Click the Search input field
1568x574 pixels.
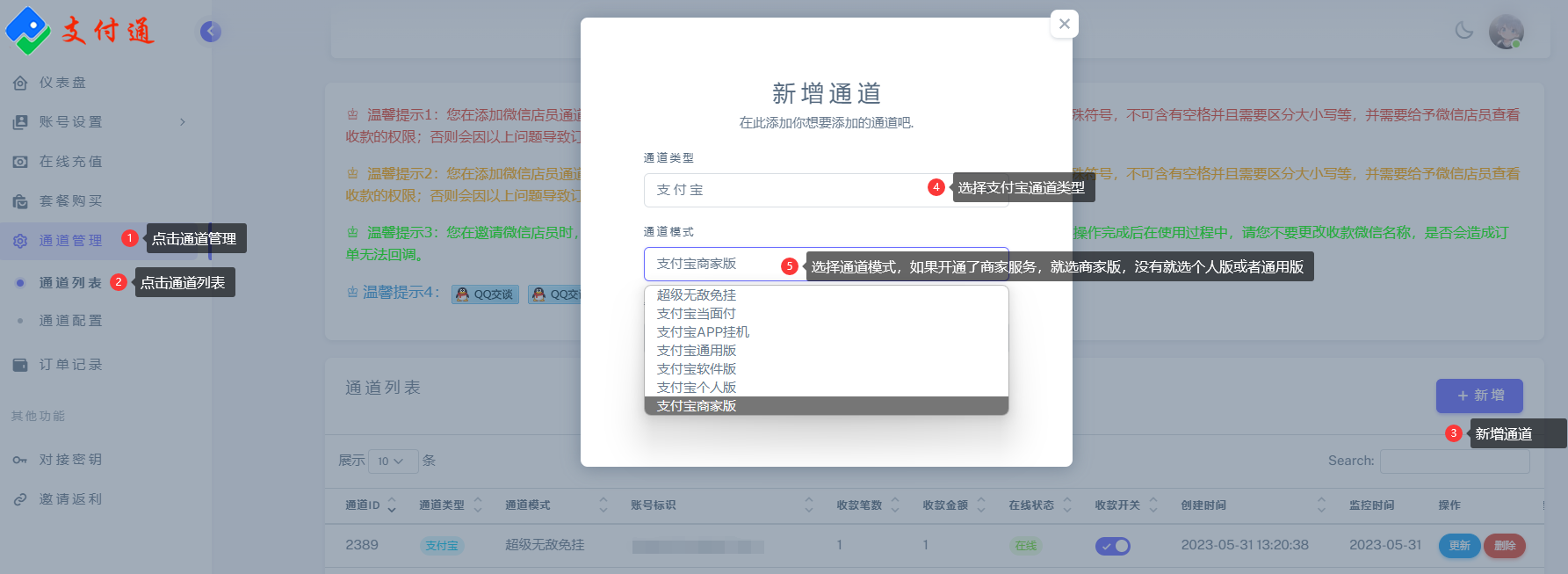[1454, 461]
